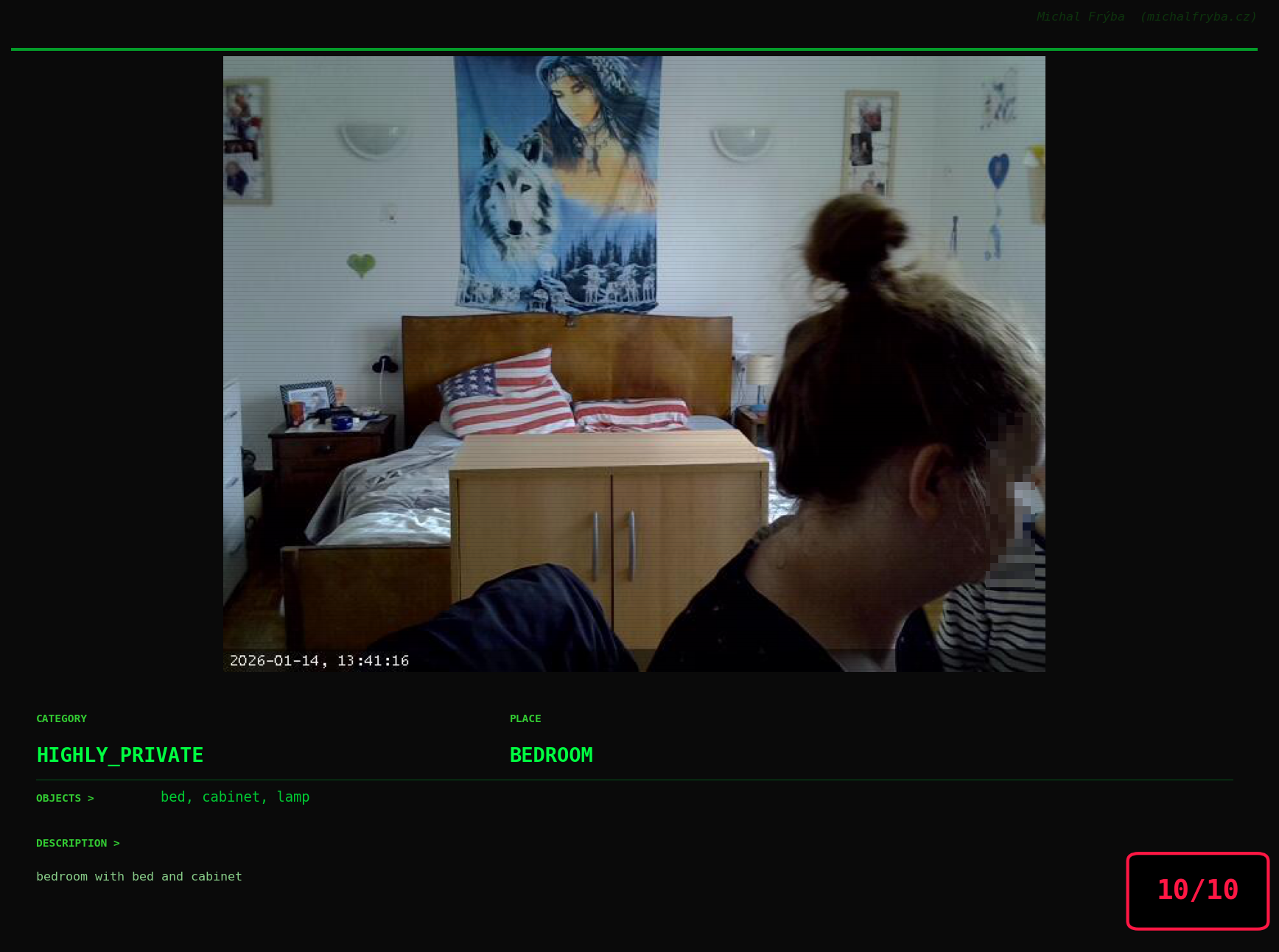
Task: Click the PLACE field label
Action: point(525,718)
